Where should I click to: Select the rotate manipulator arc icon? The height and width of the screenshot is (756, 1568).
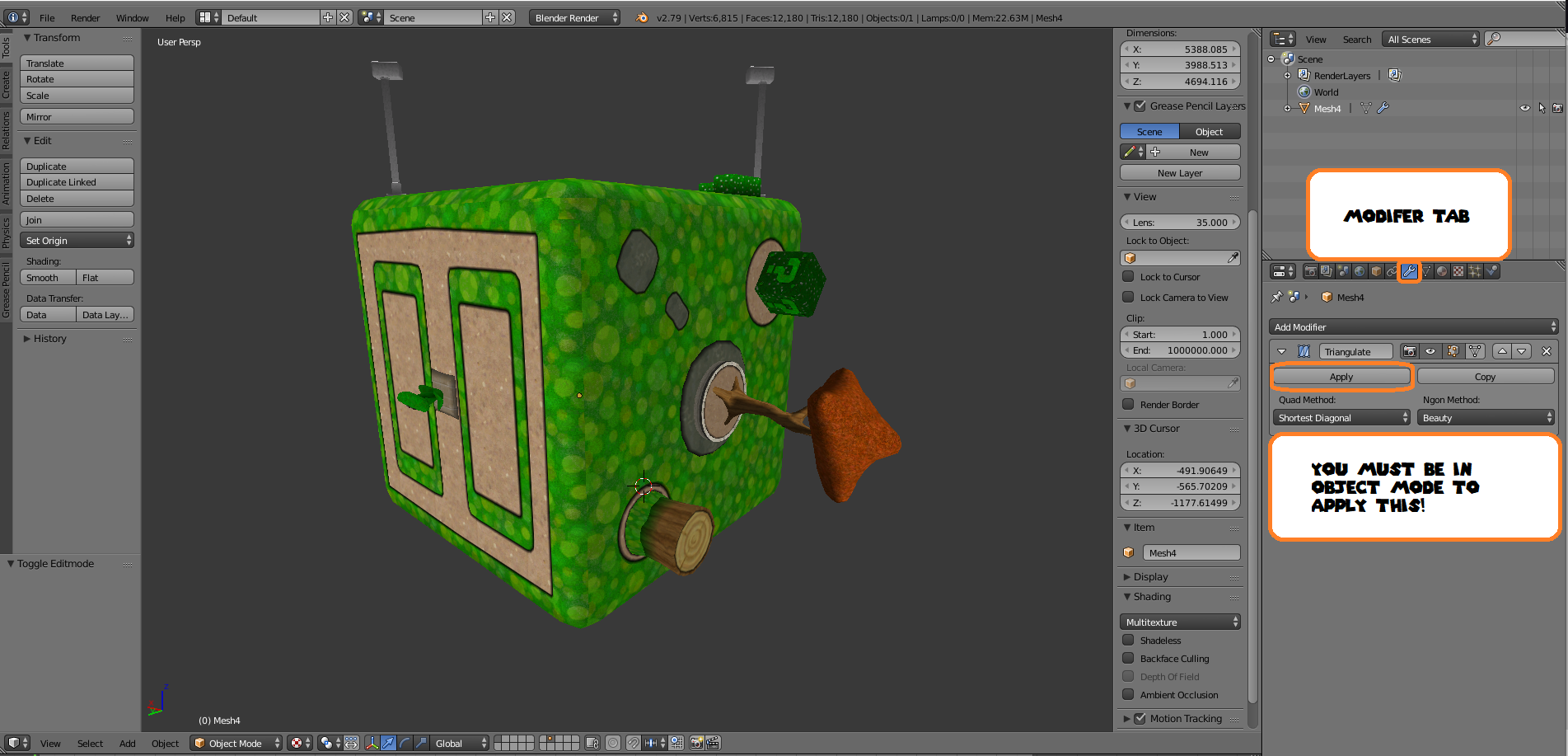pos(405,743)
